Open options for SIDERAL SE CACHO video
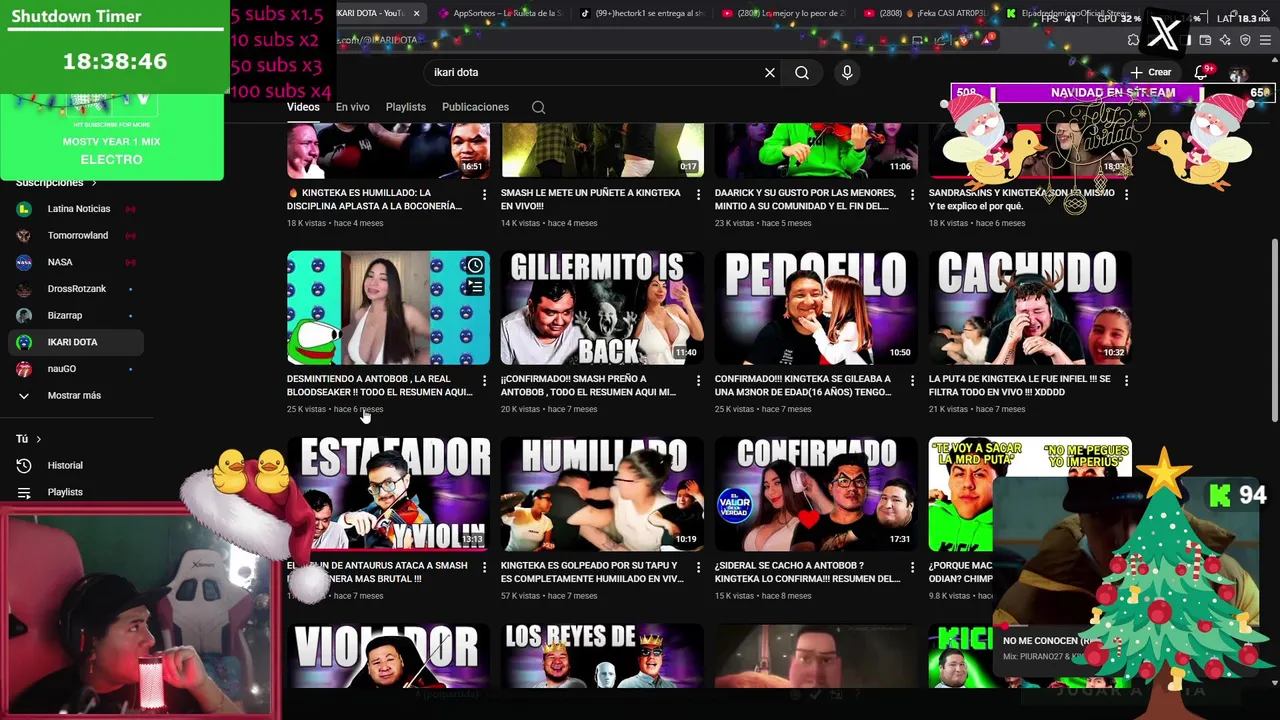The image size is (1280, 720). pos(912,567)
